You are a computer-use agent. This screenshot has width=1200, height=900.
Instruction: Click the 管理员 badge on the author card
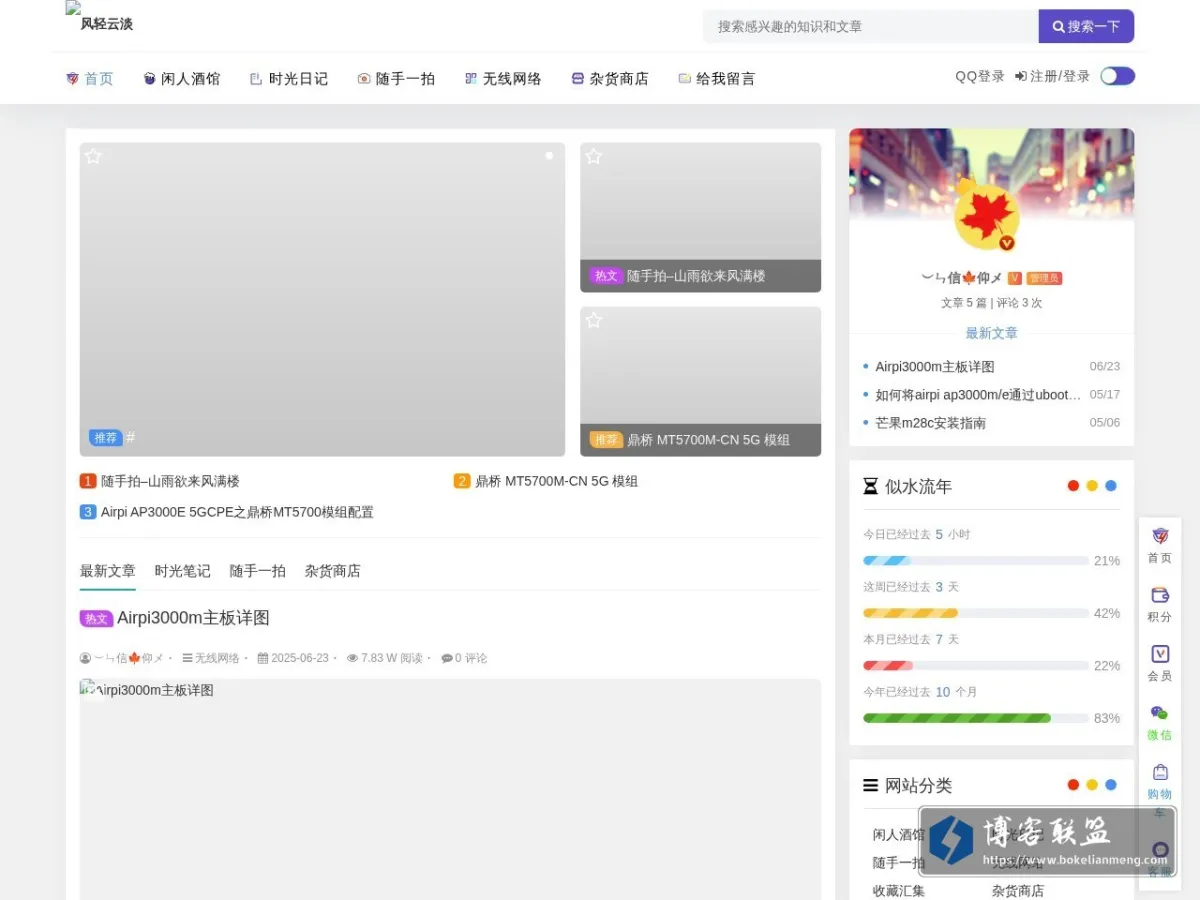1044,278
